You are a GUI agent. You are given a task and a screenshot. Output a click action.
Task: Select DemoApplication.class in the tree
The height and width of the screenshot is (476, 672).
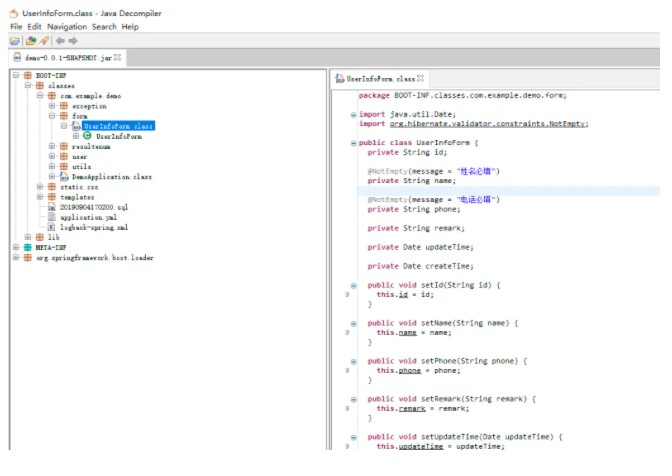(111, 176)
